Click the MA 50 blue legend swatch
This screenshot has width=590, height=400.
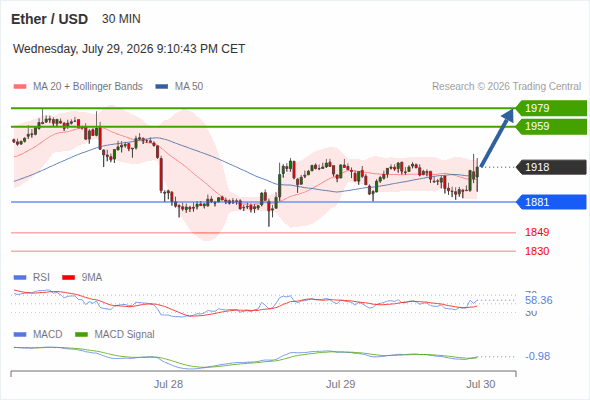pyautogui.click(x=162, y=87)
